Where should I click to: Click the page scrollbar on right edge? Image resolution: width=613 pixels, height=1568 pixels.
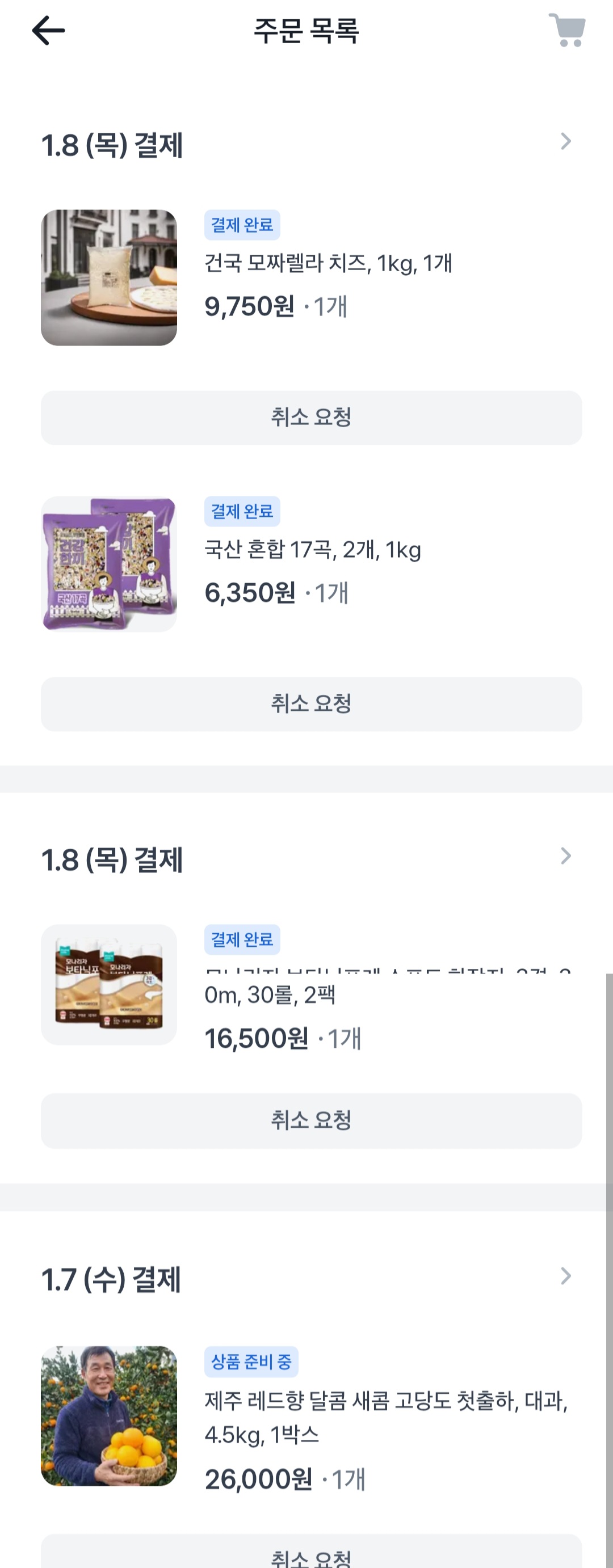[608, 1217]
